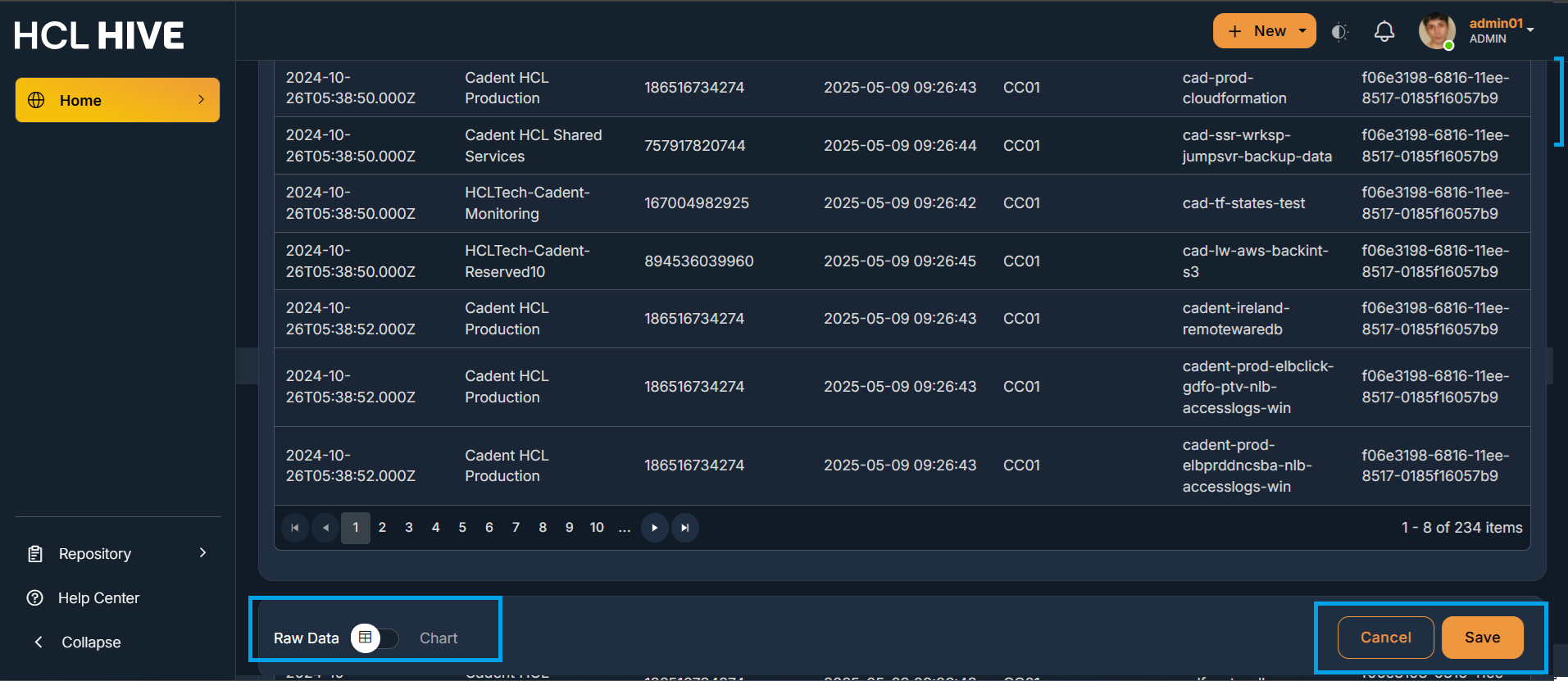Open the New button dropdown
The width and height of the screenshot is (1568, 681).
click(1302, 31)
